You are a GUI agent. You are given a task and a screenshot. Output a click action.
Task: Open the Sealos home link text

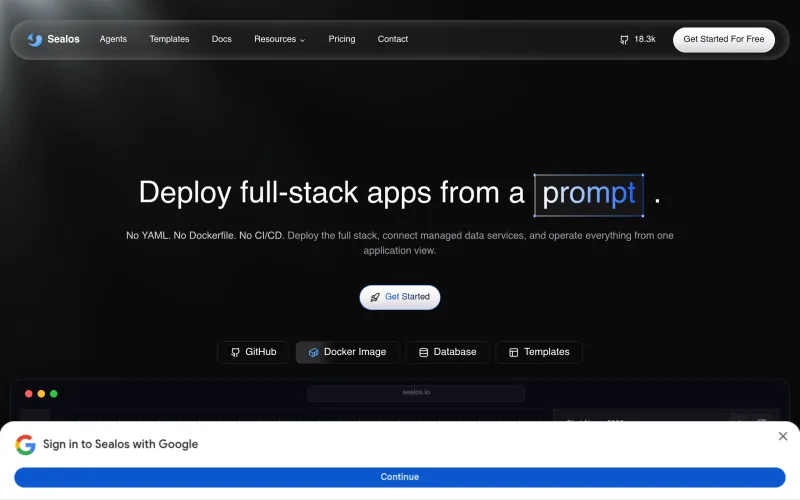63,39
